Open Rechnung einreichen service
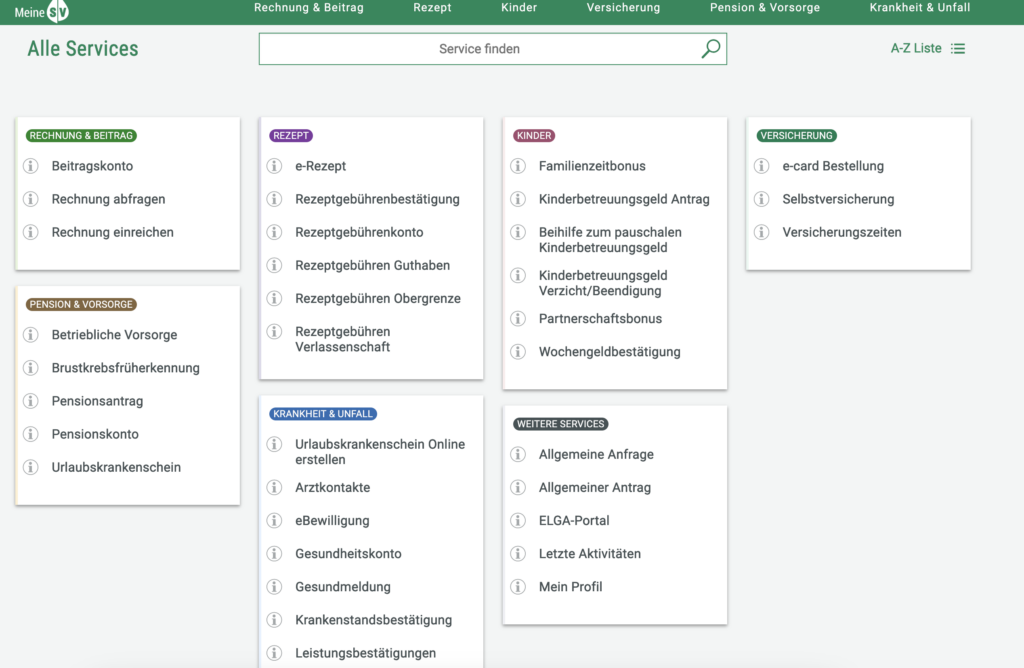1024x668 pixels. pyautogui.click(x=112, y=232)
